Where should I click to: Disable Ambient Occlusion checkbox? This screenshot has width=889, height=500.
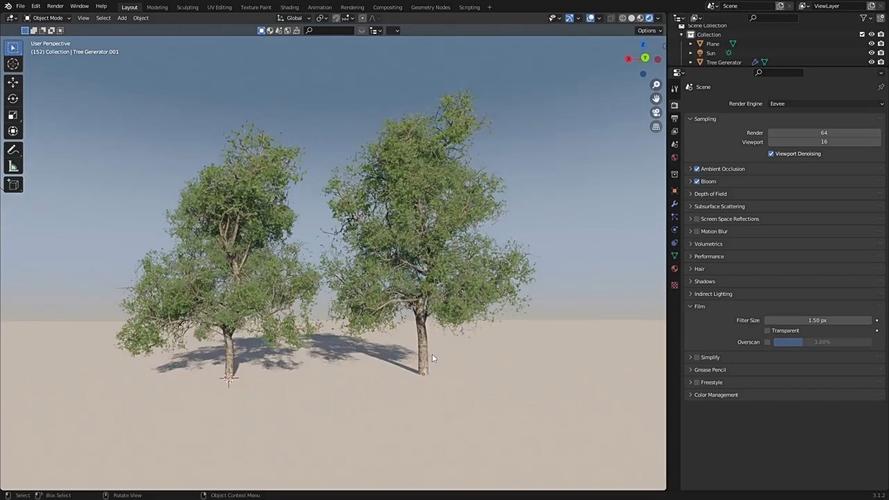click(697, 169)
